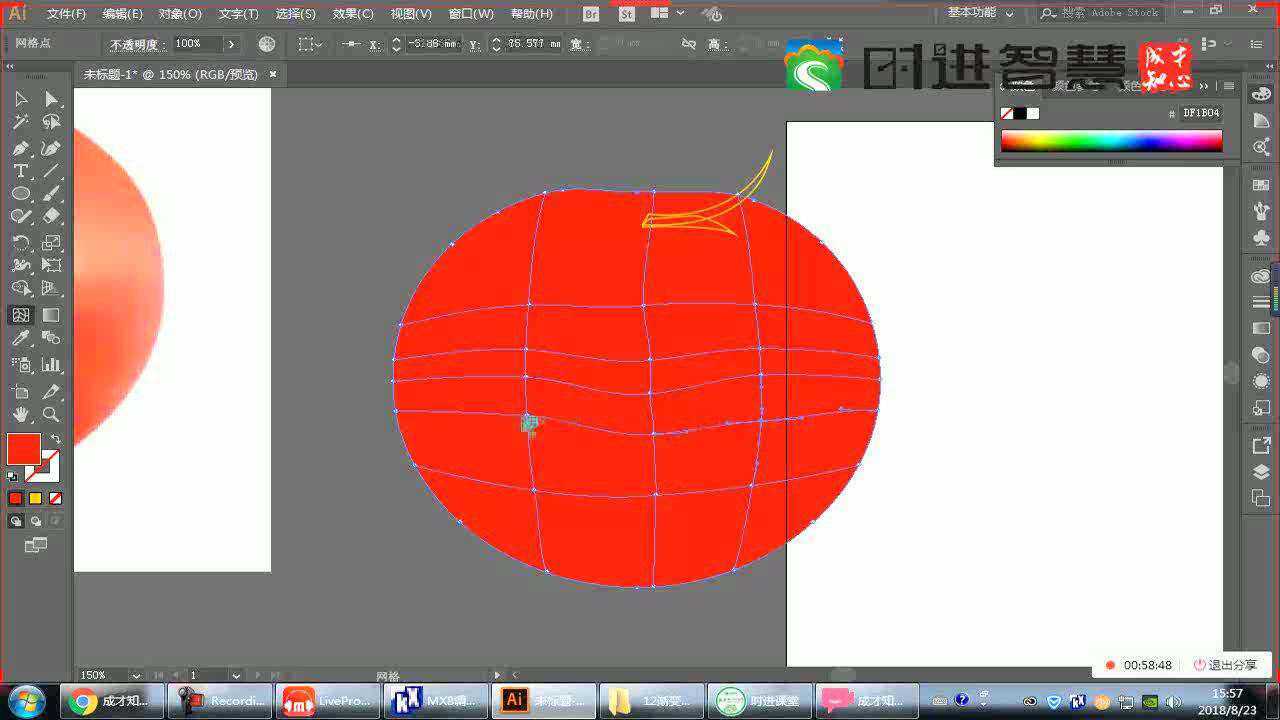Choose the Type tool
This screenshot has width=1280, height=720.
(x=20, y=171)
